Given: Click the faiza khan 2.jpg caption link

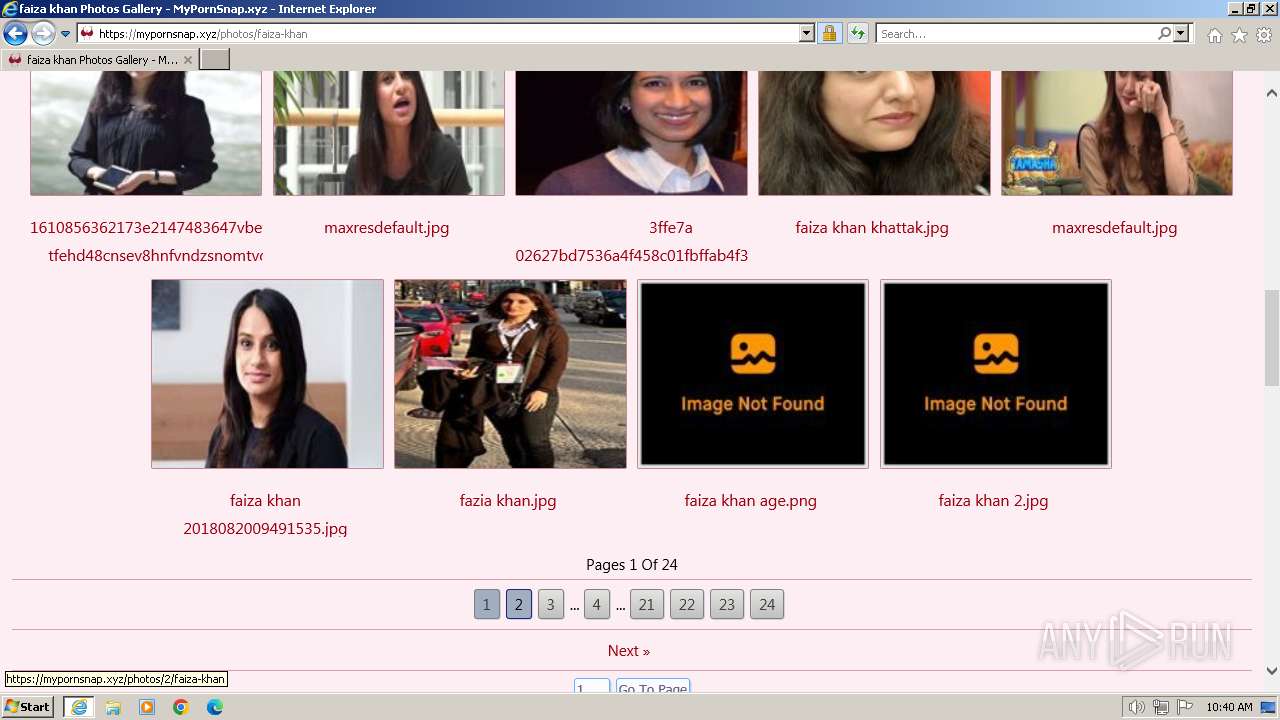Looking at the screenshot, I should [x=993, y=501].
